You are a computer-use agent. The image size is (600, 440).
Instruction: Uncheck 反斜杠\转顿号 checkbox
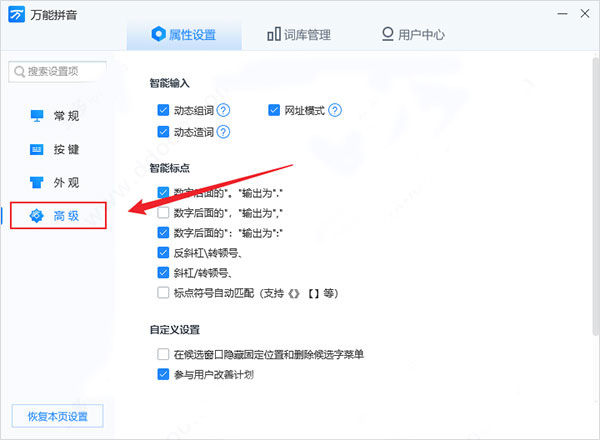tap(163, 253)
